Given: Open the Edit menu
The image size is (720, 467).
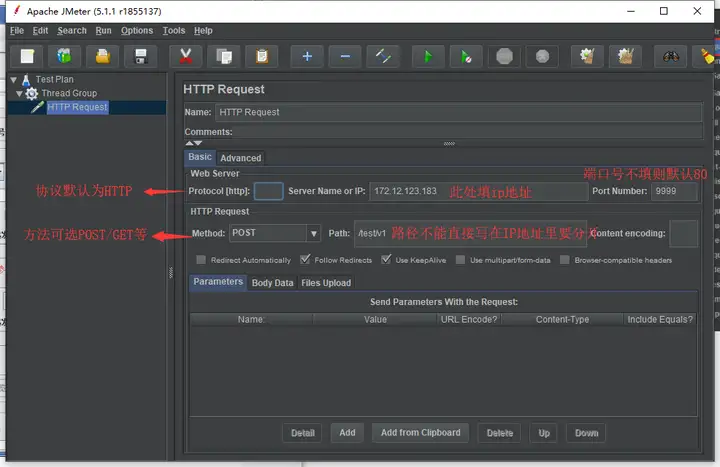Looking at the screenshot, I should click(x=40, y=31).
